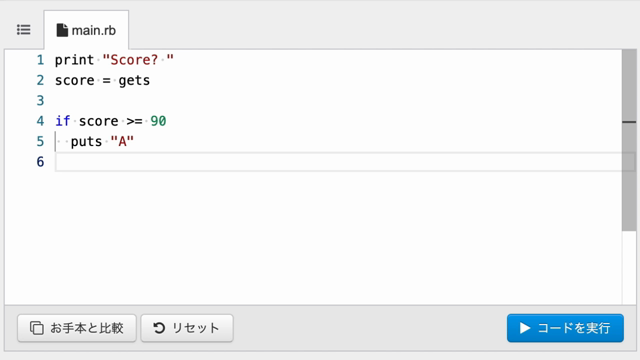The height and width of the screenshot is (360, 640).
Task: Click the empty line 3
Action: pos(339,101)
